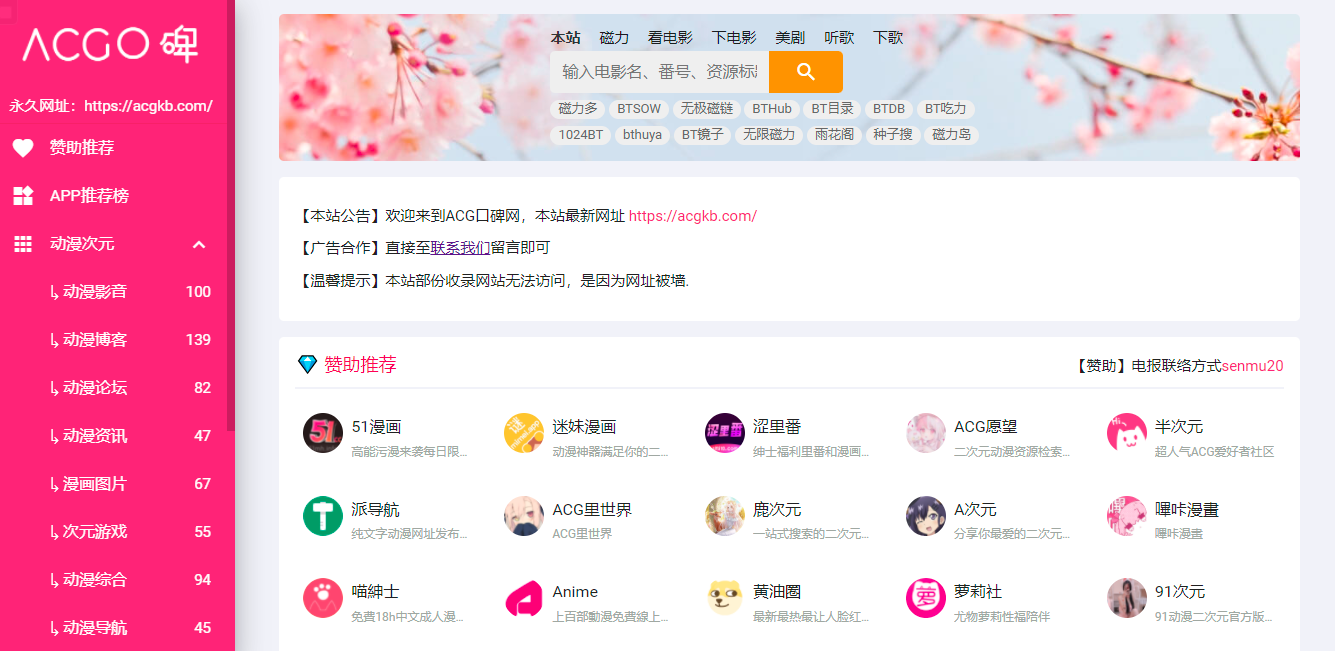Click the 联系我们 link
1335x651 pixels.
[460, 248]
